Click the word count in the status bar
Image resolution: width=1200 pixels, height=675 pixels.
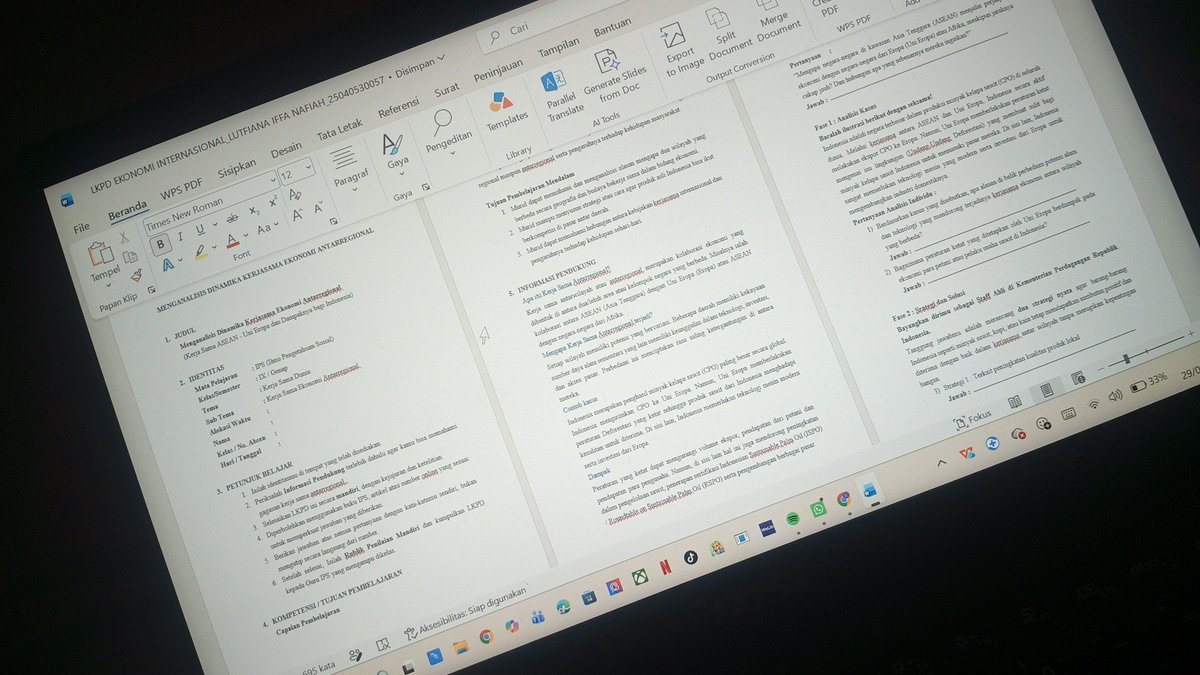tap(321, 667)
